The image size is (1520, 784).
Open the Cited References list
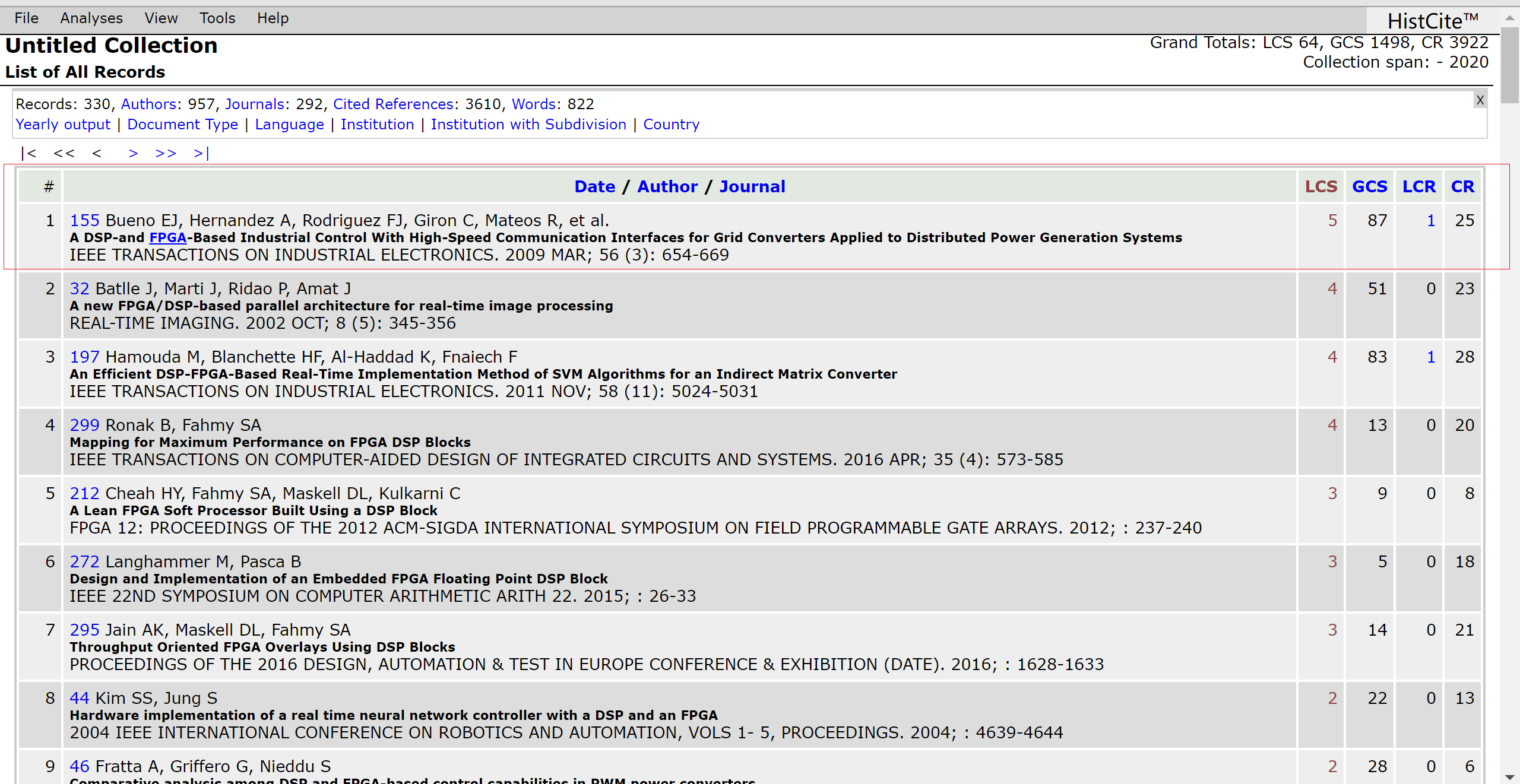[x=393, y=104]
